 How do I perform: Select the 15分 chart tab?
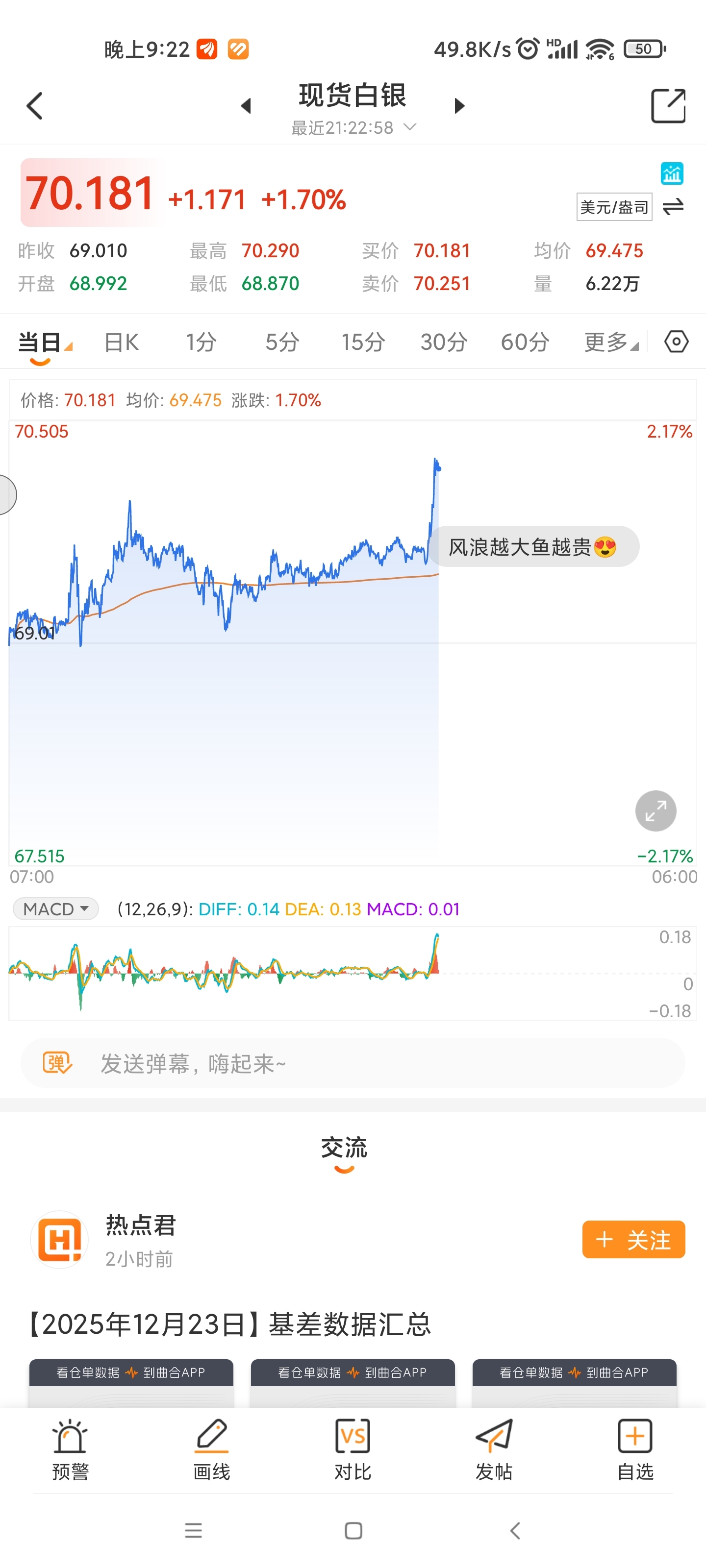pyautogui.click(x=362, y=342)
